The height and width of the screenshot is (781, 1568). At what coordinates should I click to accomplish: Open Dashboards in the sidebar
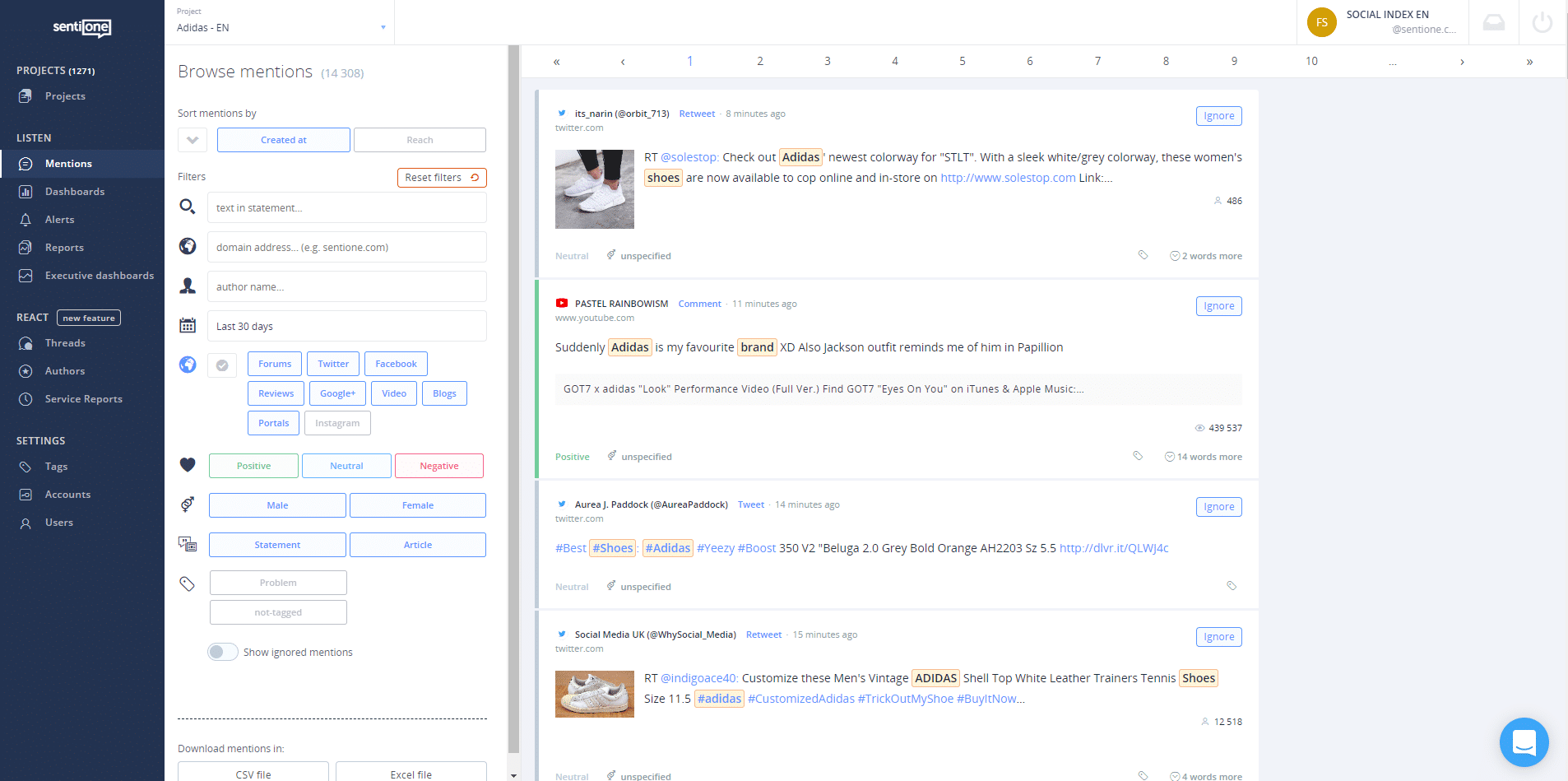(x=82, y=192)
